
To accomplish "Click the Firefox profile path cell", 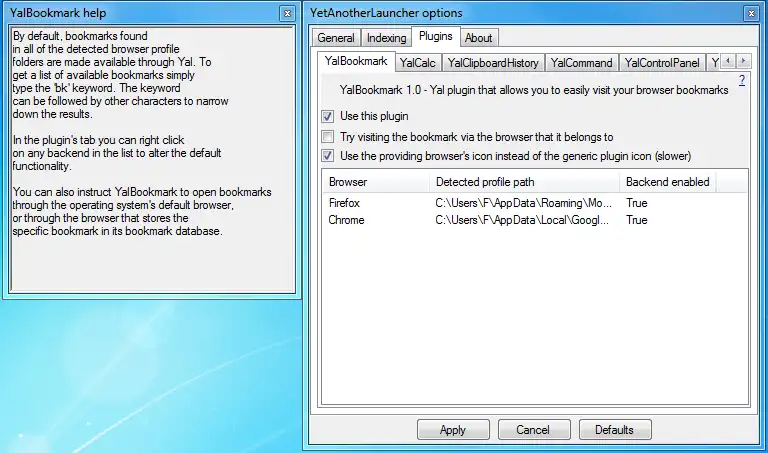I will (x=524, y=203).
